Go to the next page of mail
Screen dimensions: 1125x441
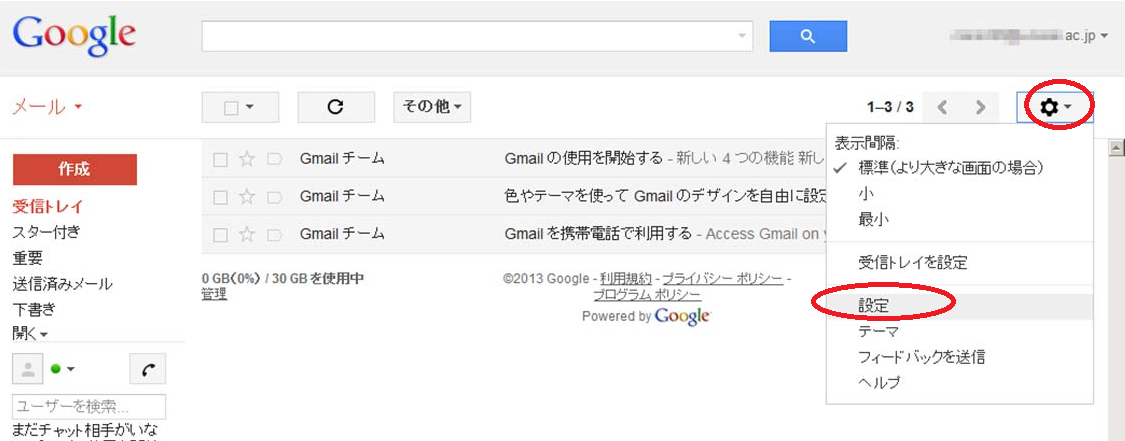pyautogui.click(x=980, y=108)
